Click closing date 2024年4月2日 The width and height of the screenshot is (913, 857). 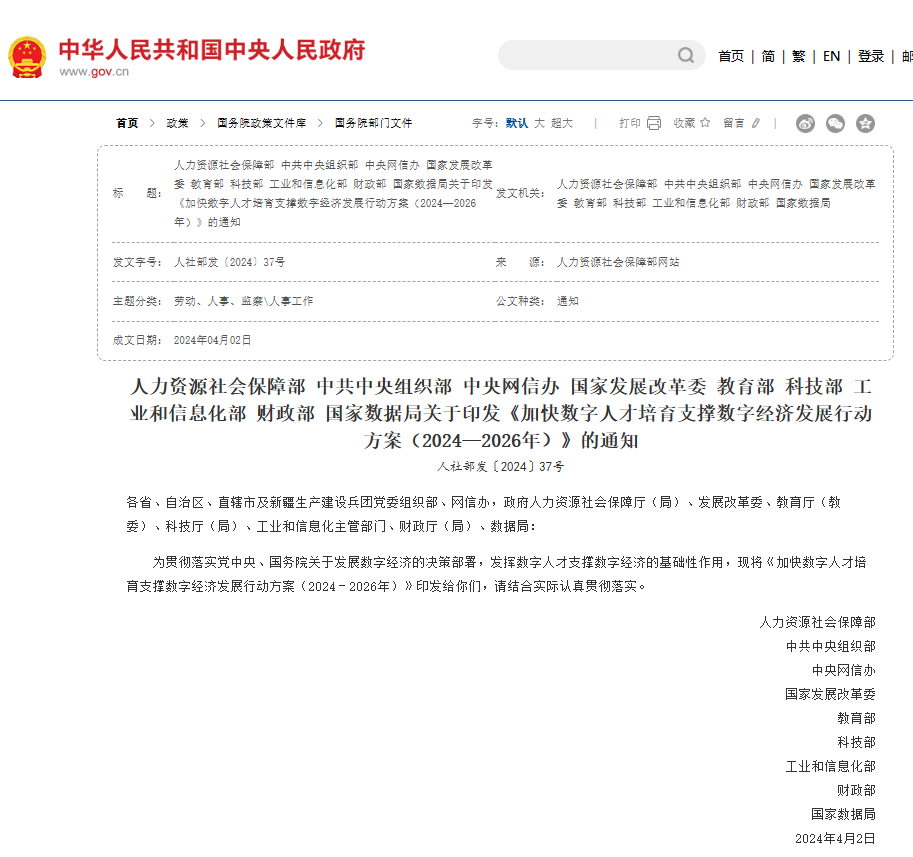coord(836,838)
